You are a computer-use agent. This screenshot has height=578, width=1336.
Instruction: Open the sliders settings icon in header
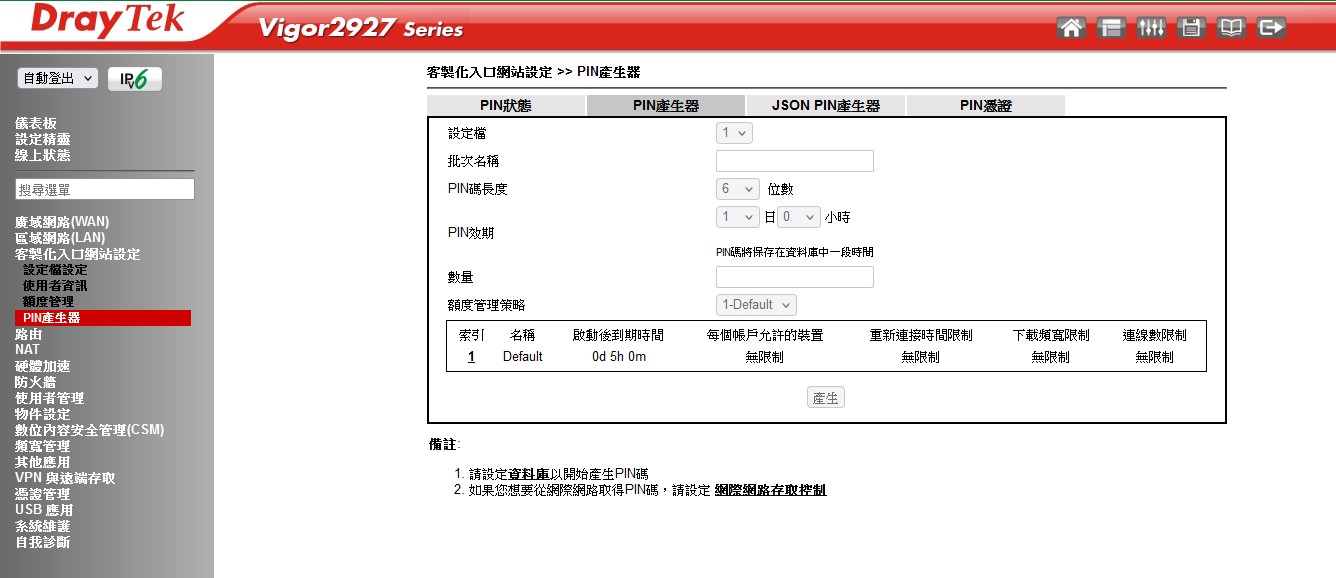1151,28
